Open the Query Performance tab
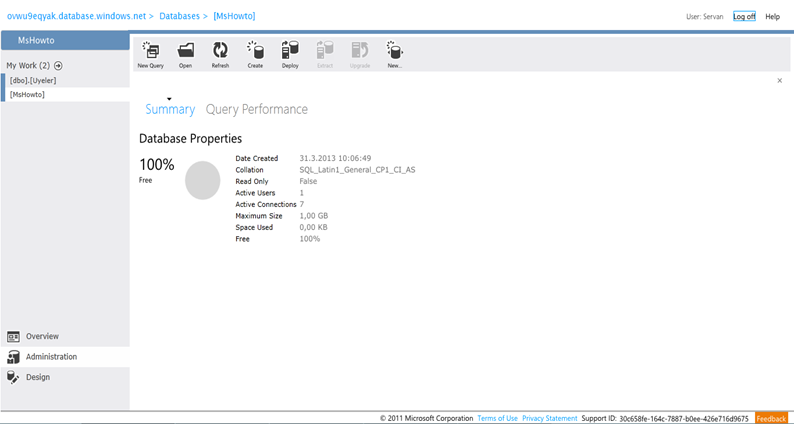Screen dimensions: 794x424 pyautogui.click(x=256, y=109)
